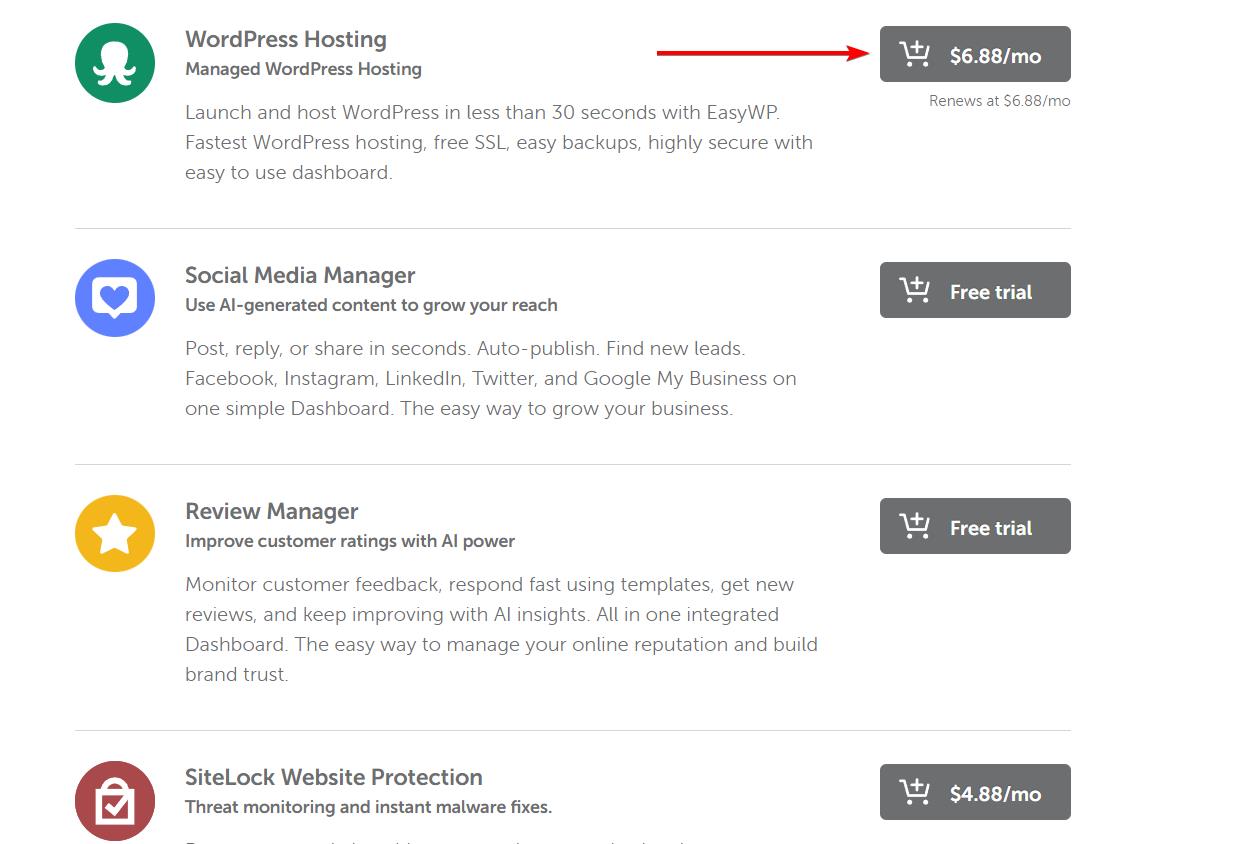This screenshot has width=1246, height=844.
Task: Click the cart icon on Review Manager button
Action: pyautogui.click(x=913, y=526)
